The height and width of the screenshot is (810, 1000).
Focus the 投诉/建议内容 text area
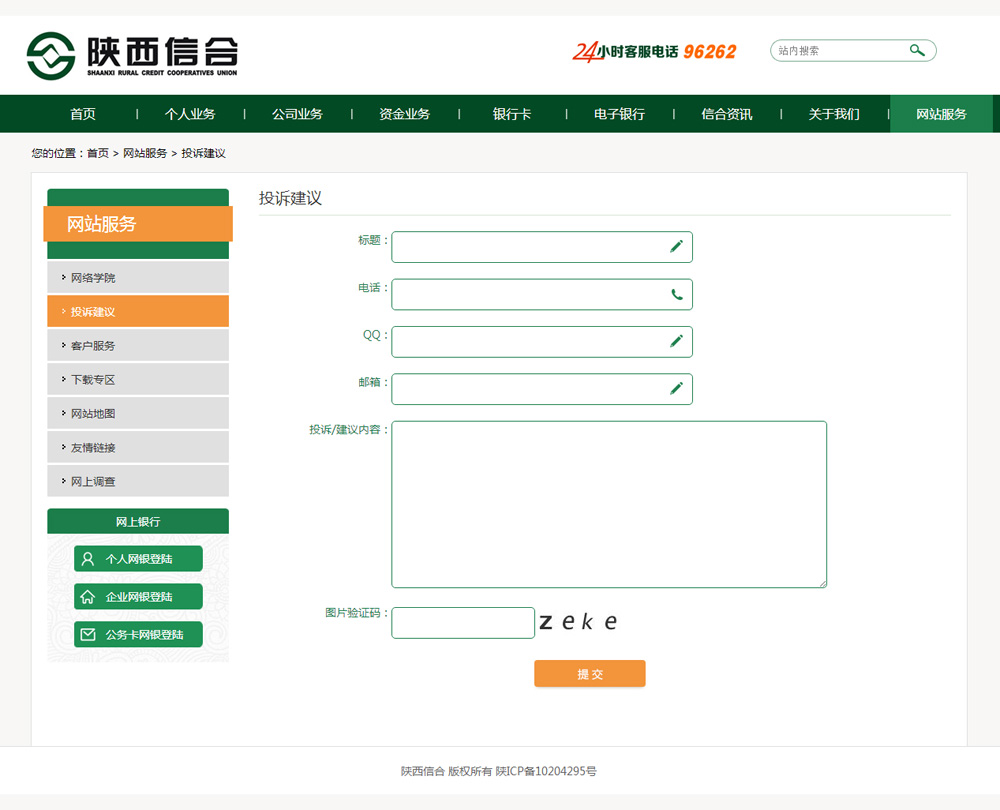pyautogui.click(x=608, y=504)
